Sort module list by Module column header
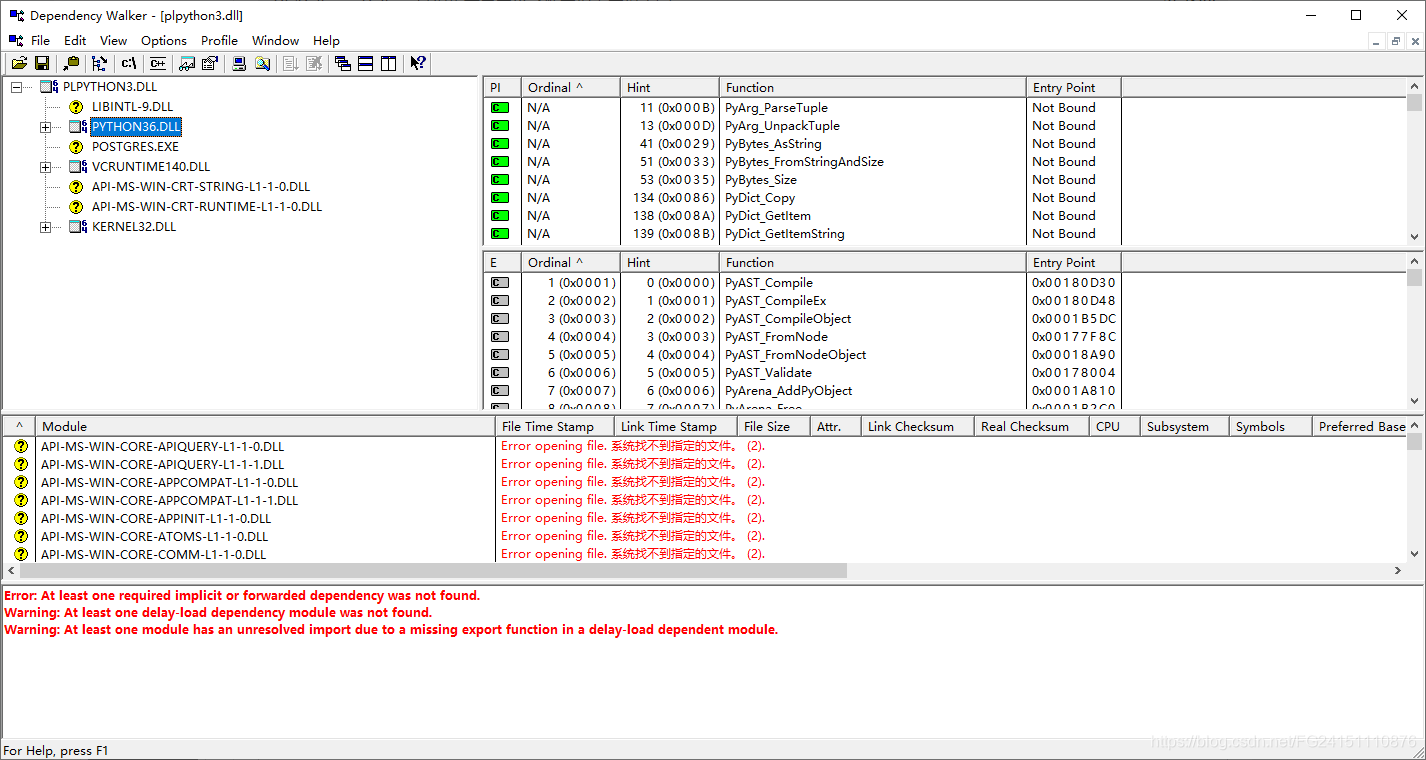The image size is (1426, 760). (x=265, y=427)
